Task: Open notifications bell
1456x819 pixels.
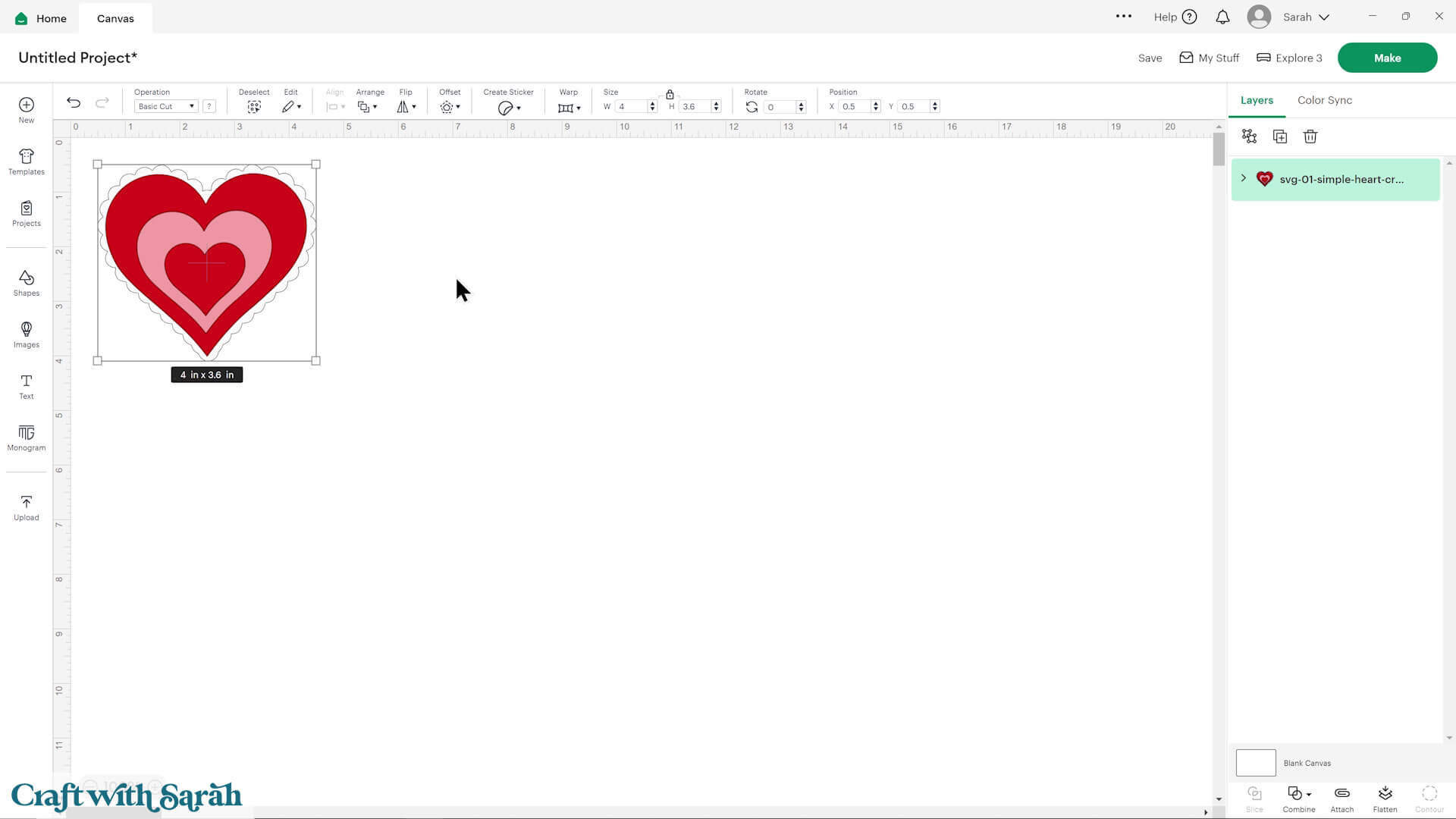Action: [1222, 17]
